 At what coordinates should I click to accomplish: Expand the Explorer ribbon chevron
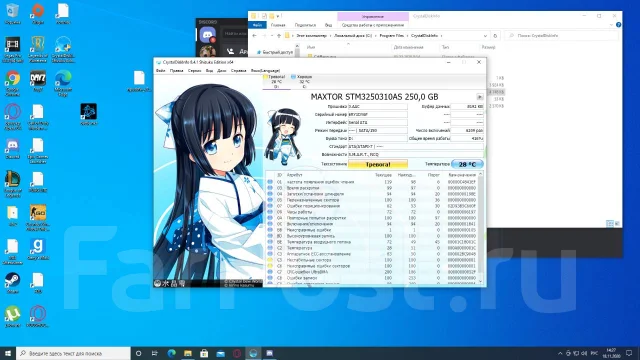[x=611, y=25]
